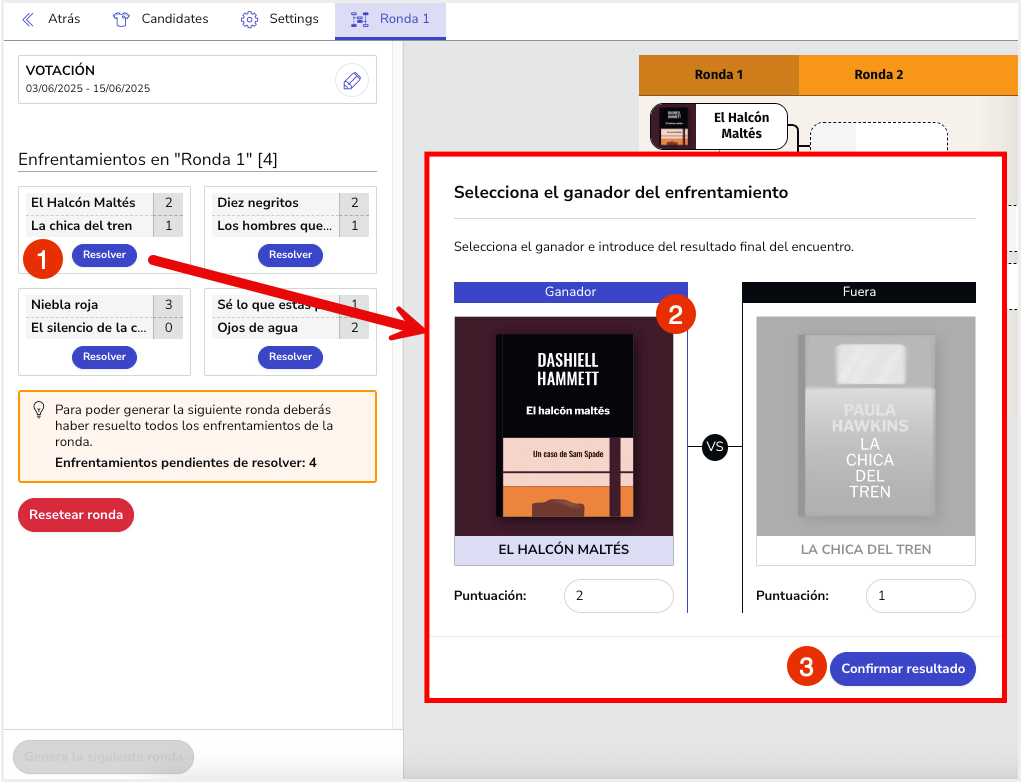The image size is (1021, 783).
Task: Go back with Atrás
Action: pyautogui.click(x=64, y=19)
